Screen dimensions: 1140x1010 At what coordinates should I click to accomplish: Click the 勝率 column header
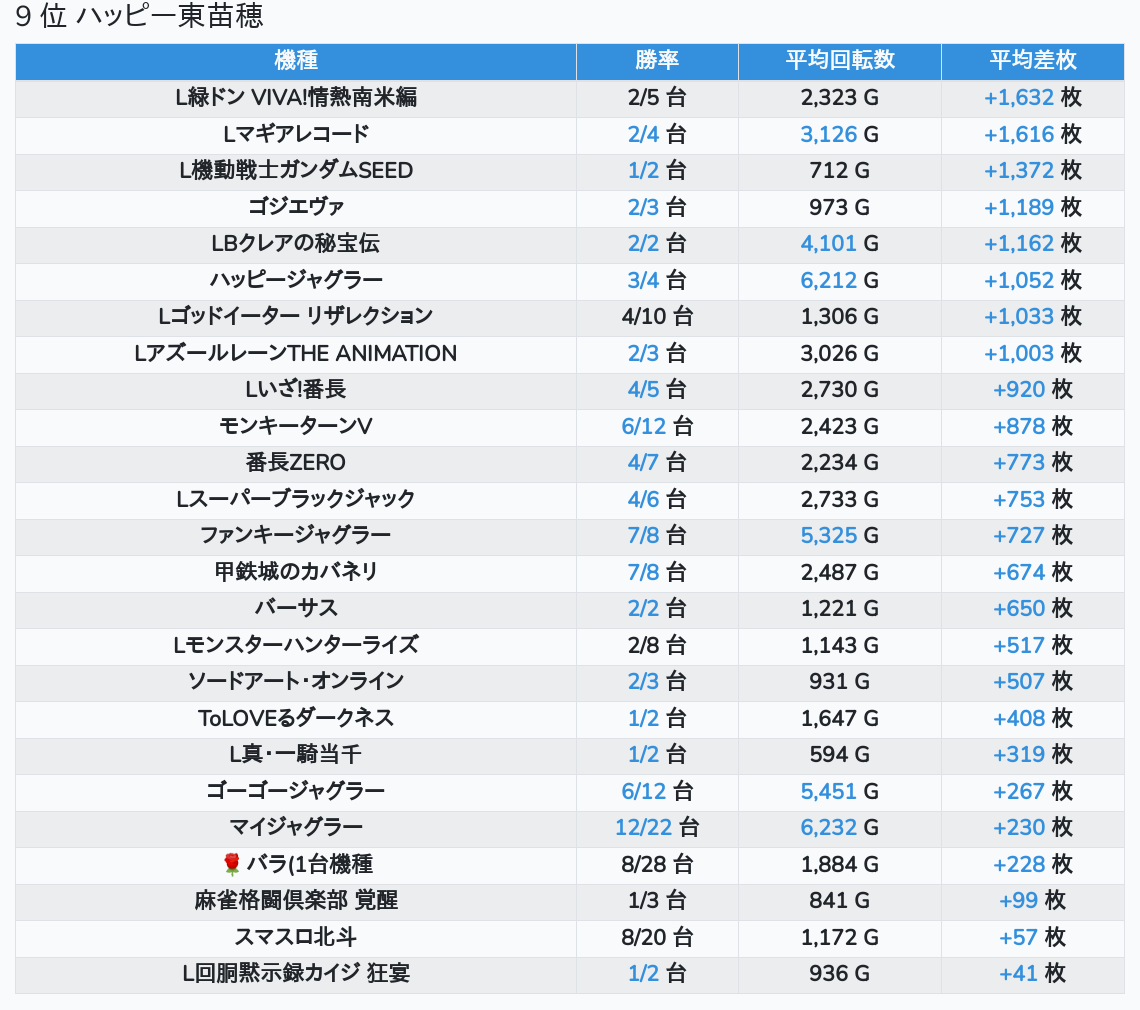tap(657, 60)
